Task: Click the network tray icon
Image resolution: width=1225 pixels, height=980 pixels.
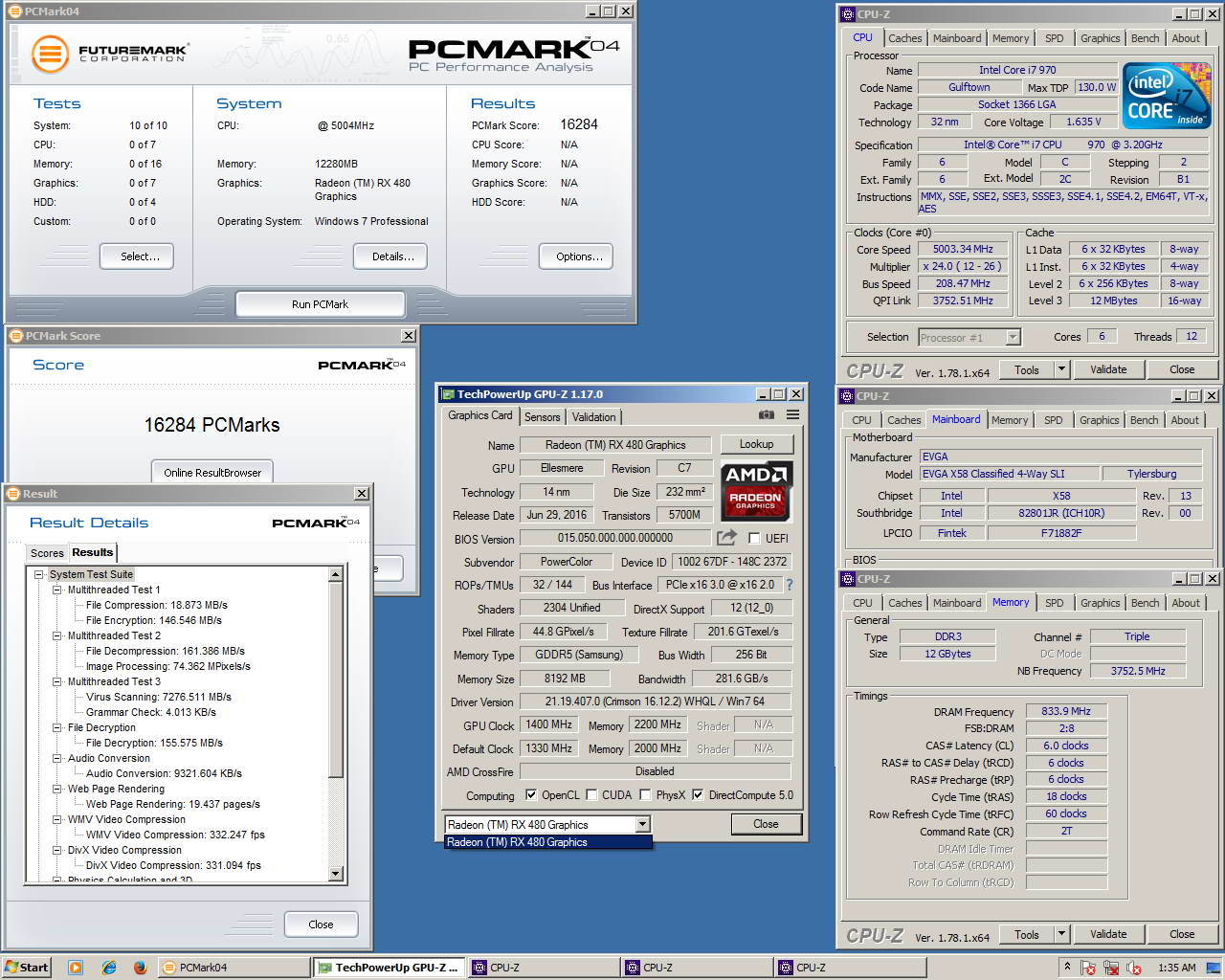Action: click(1111, 968)
